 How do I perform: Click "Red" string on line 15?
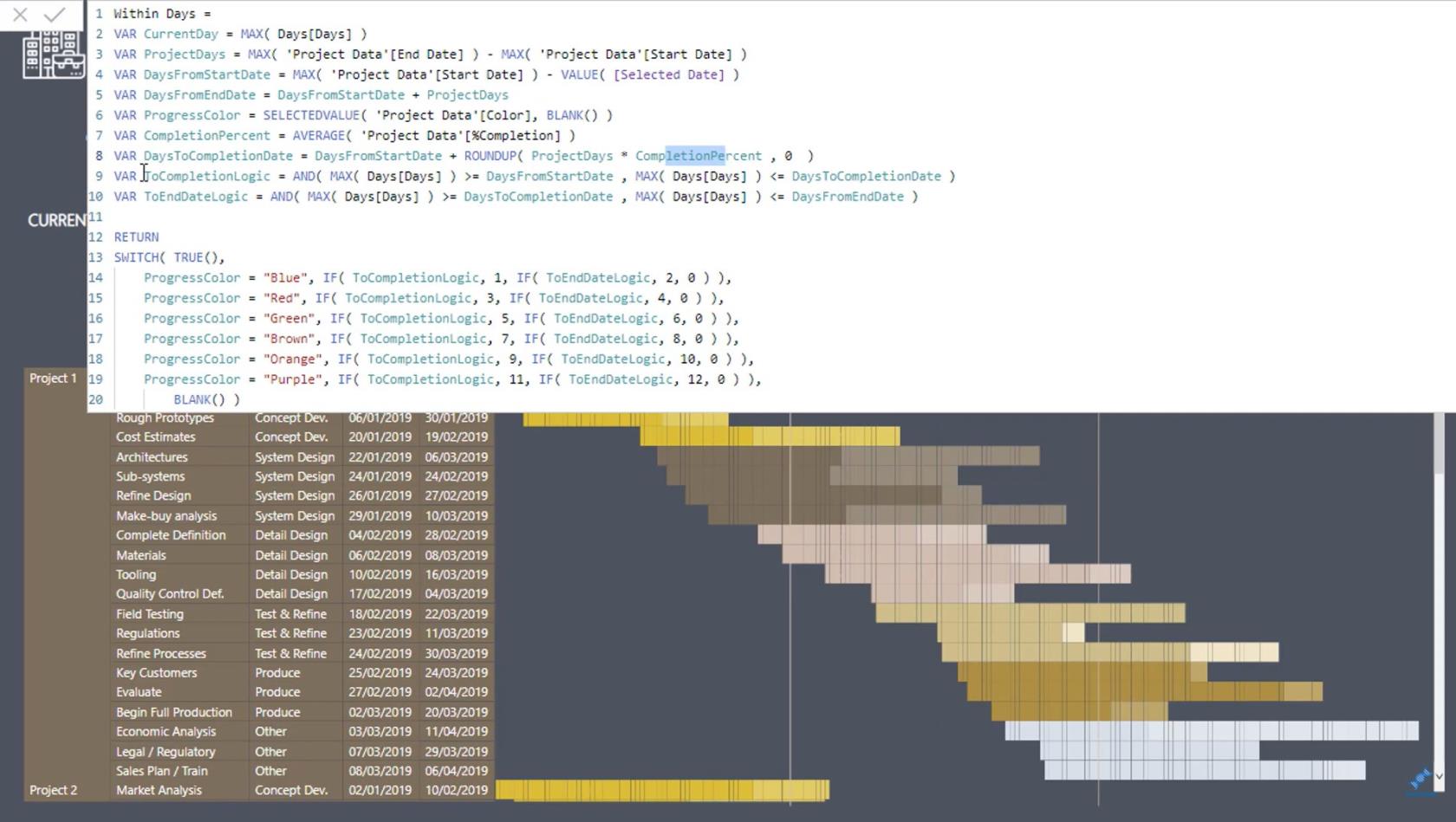pos(282,298)
